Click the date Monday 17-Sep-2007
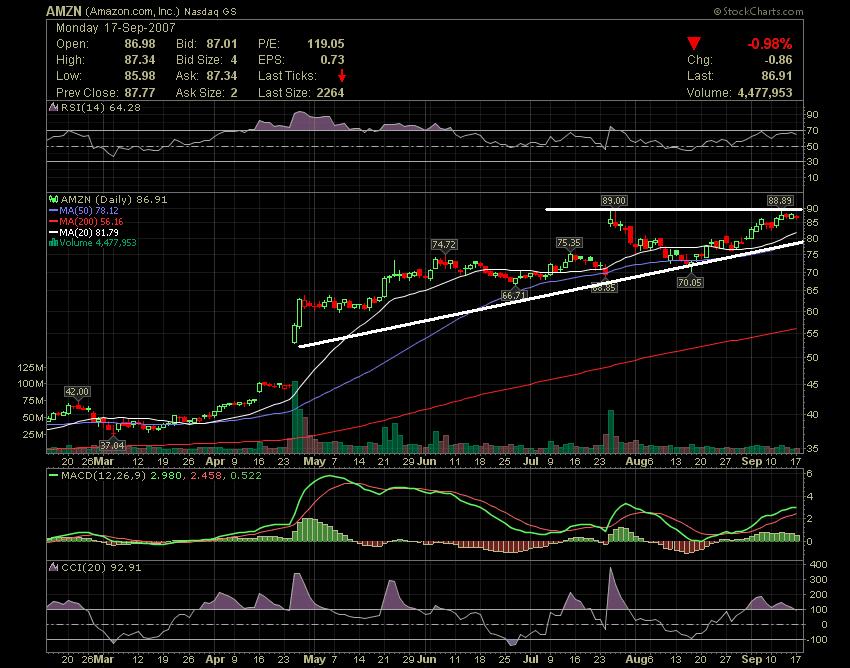 point(115,28)
